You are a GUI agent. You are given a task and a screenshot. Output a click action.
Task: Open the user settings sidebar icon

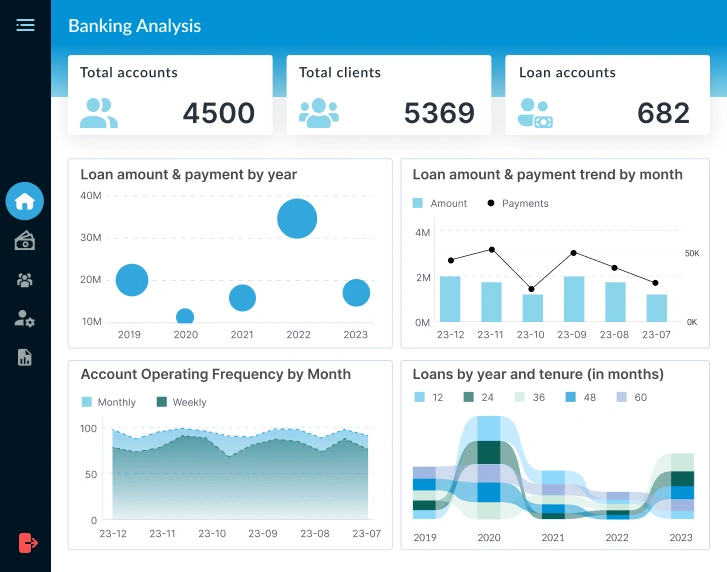click(x=25, y=319)
